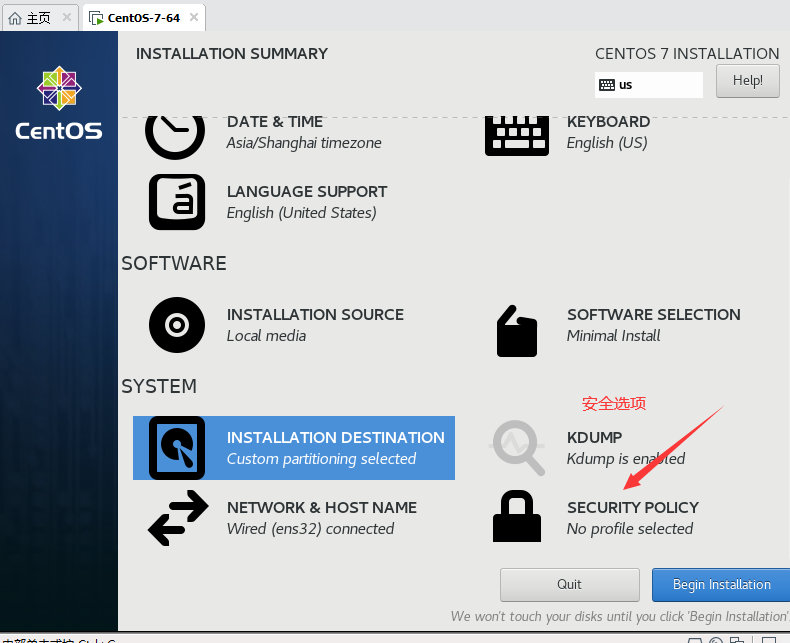The height and width of the screenshot is (643, 790).
Task: Switch to the 主页 tab
Action: click(40, 18)
